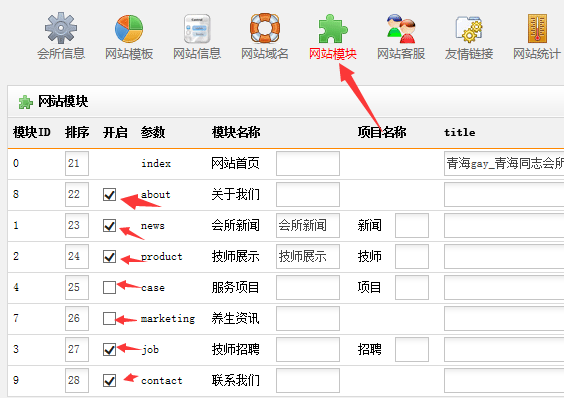Click the sort field with value 23

[x=77, y=225]
